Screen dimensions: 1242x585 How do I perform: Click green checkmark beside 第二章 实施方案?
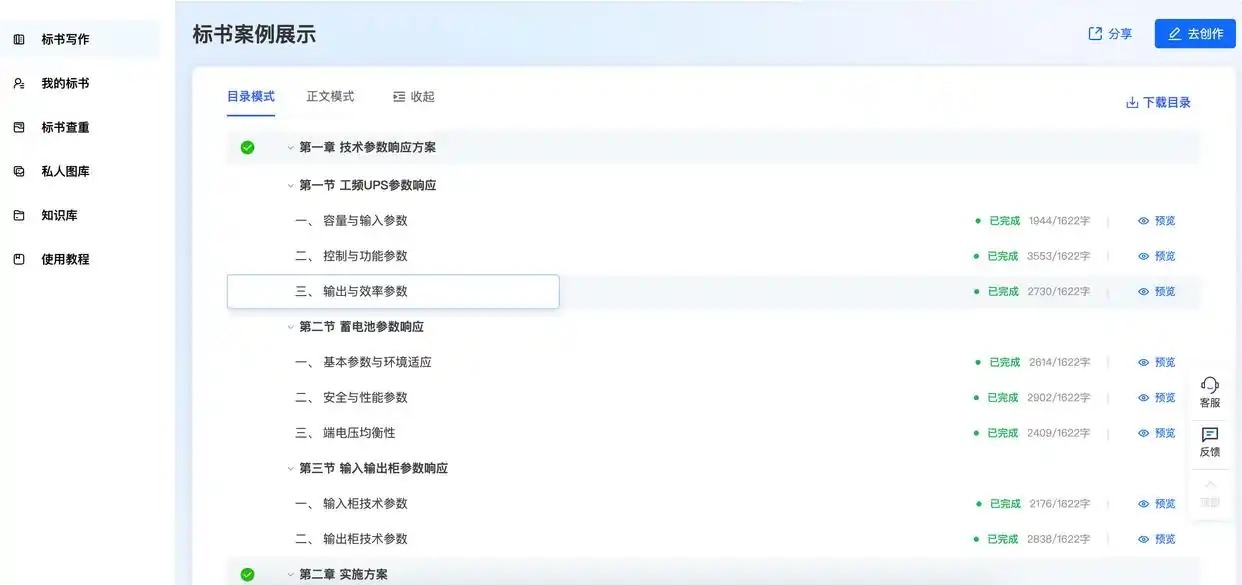tap(247, 574)
